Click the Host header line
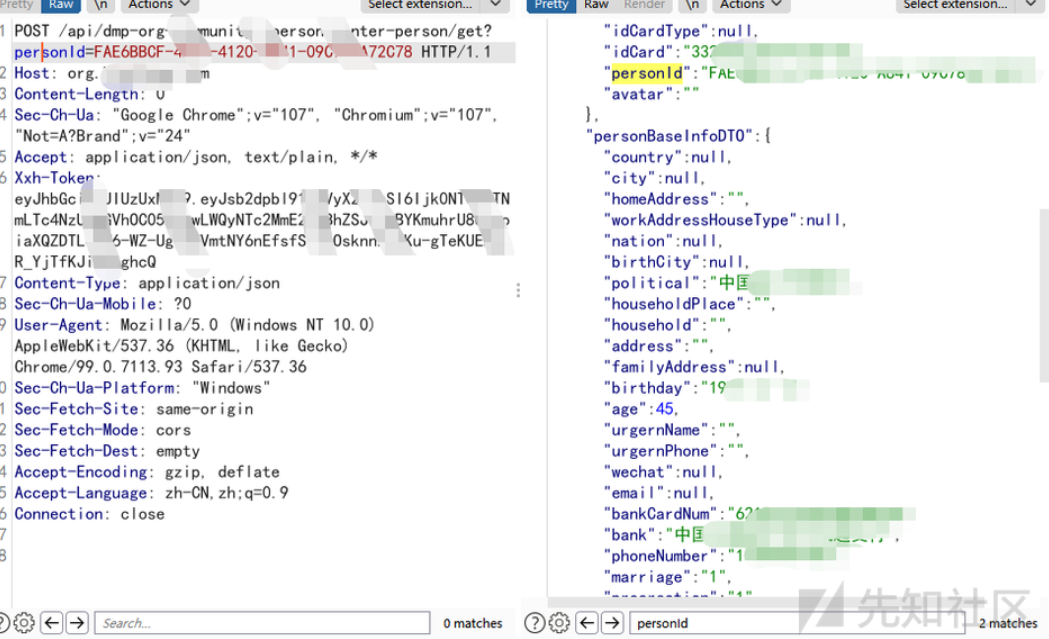 click(112, 73)
